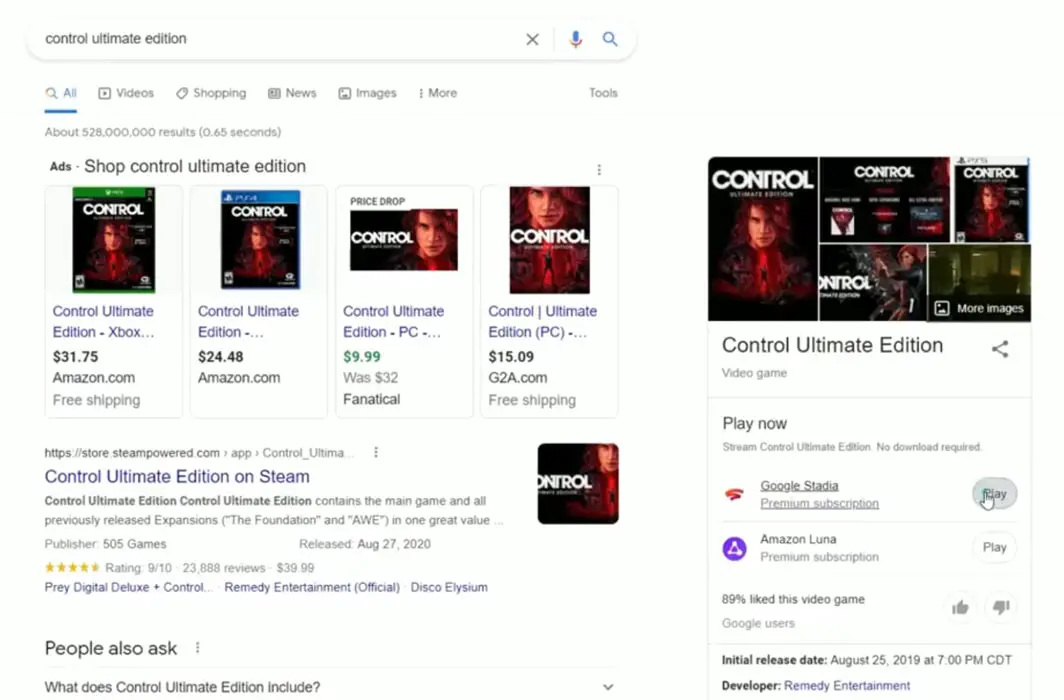Switch to the Images tab

367,94
